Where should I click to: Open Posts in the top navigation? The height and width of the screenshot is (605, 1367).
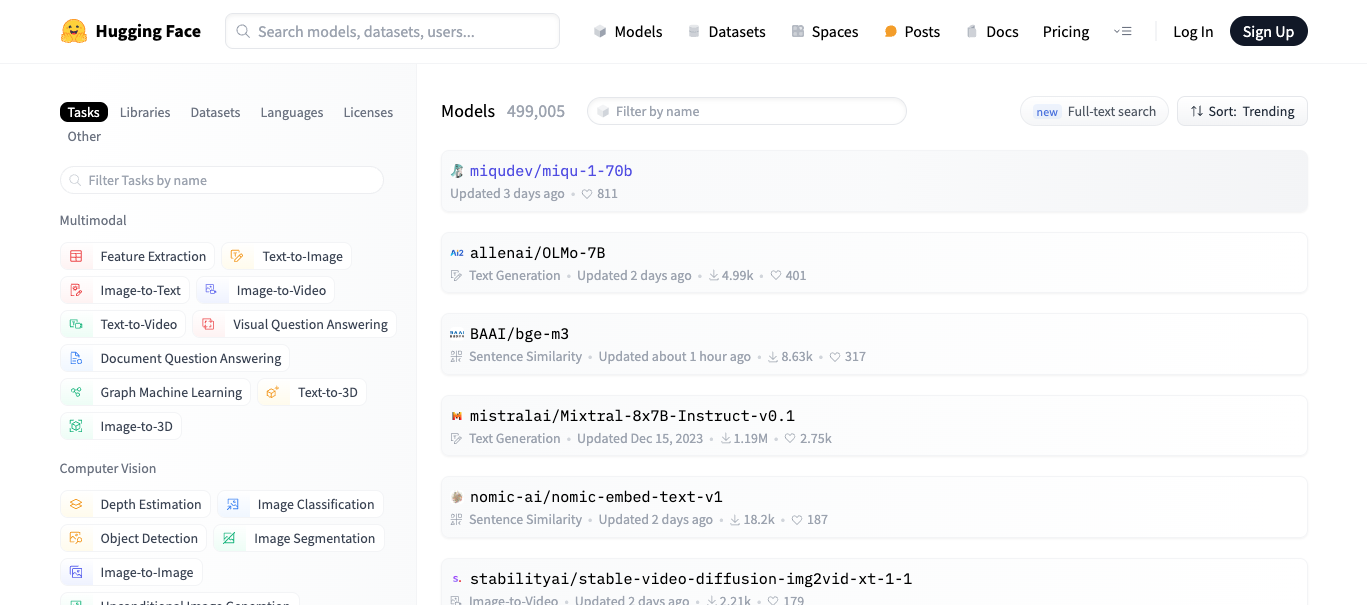click(912, 31)
